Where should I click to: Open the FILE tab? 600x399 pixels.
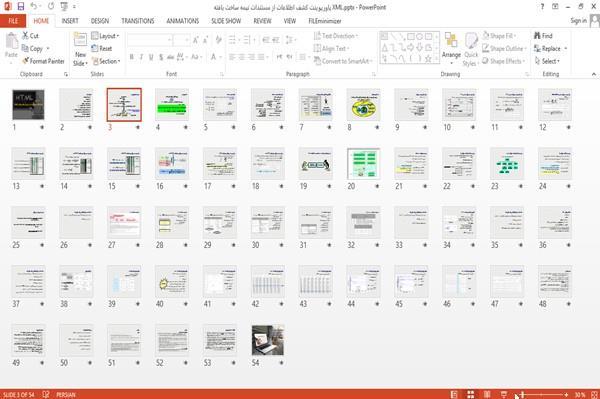click(x=13, y=21)
